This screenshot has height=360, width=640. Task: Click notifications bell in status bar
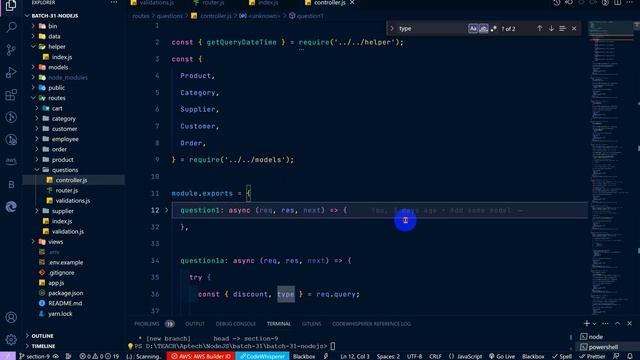pyautogui.click(x=630, y=356)
